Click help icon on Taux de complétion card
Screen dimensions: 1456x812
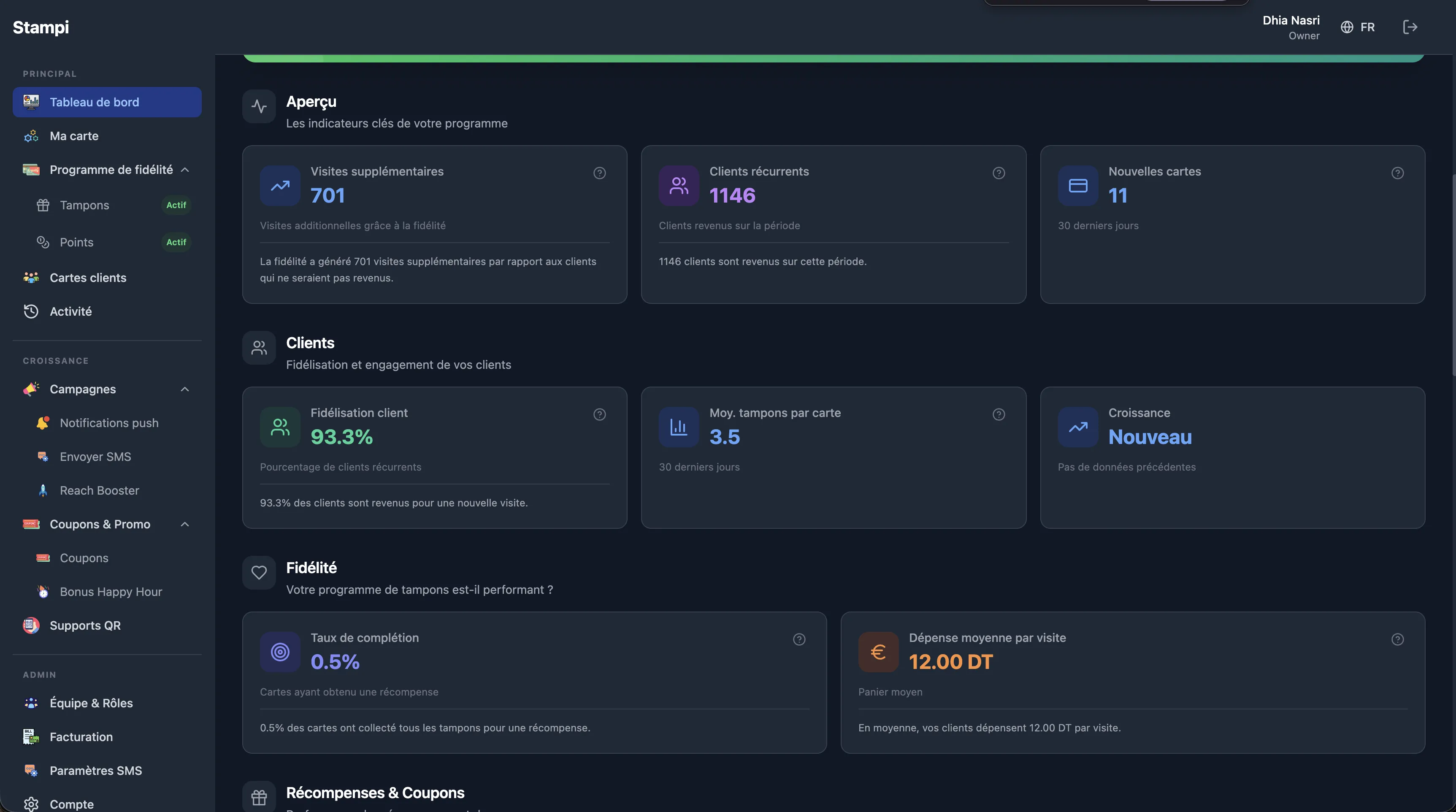798,639
